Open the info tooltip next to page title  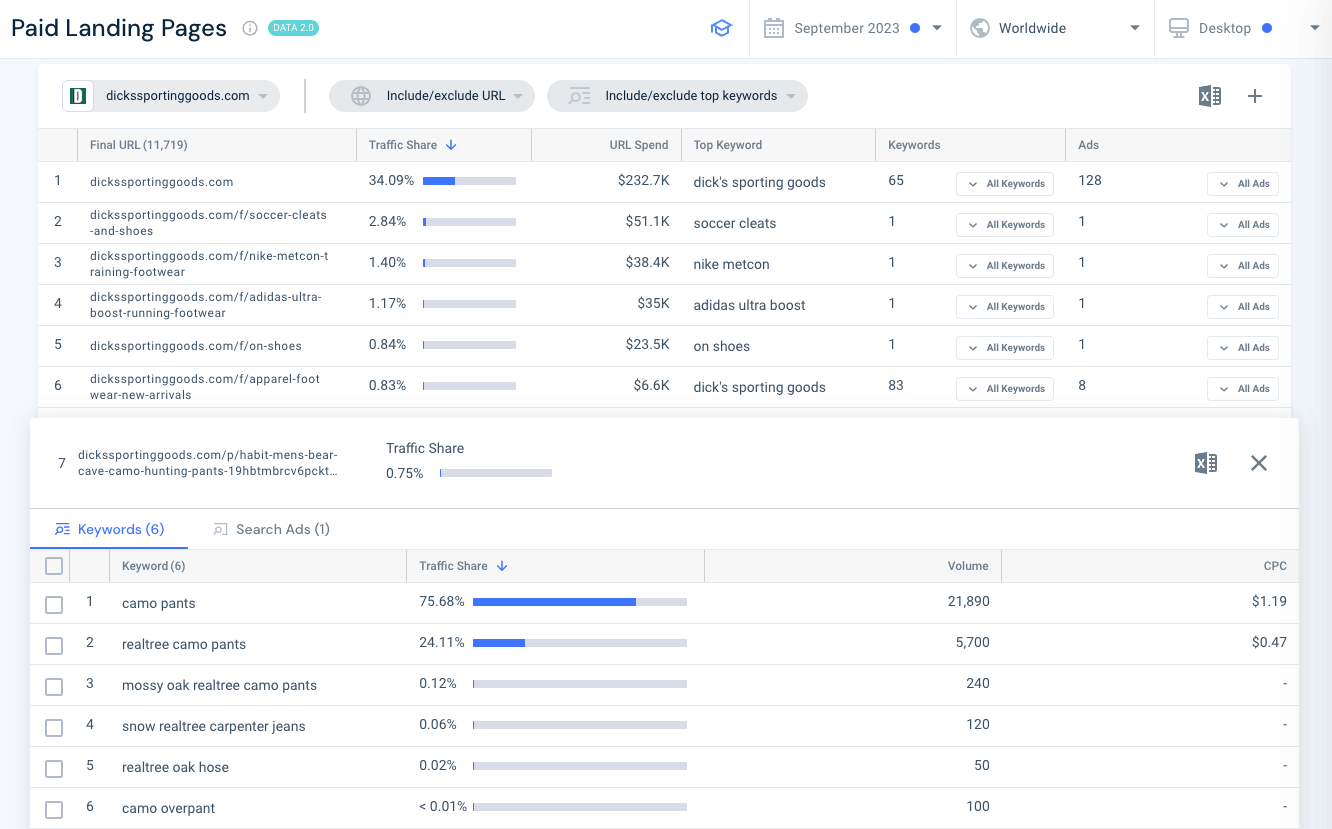tap(249, 28)
